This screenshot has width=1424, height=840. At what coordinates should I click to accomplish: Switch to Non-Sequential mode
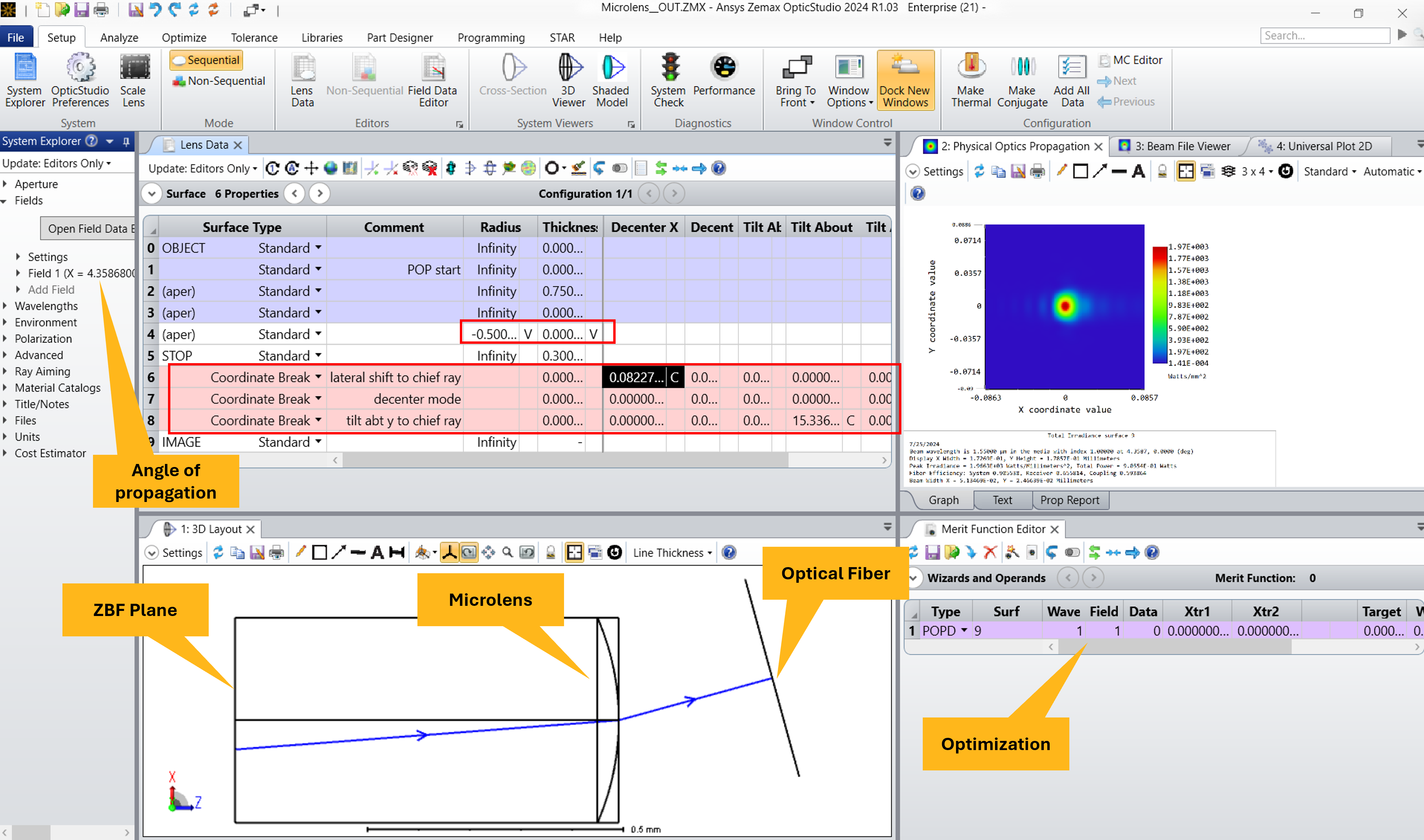(219, 81)
